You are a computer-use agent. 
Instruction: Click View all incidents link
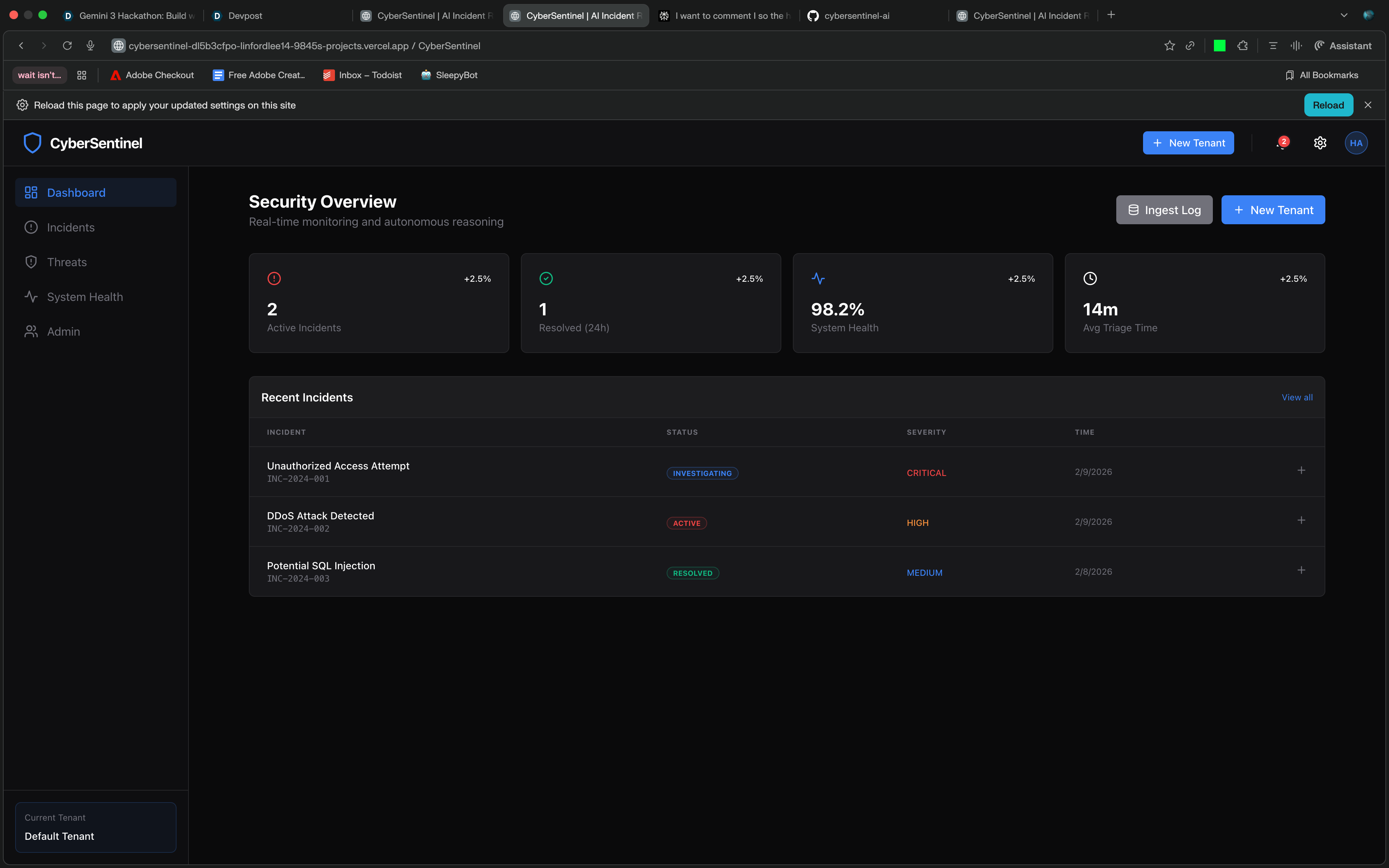pyautogui.click(x=1297, y=397)
